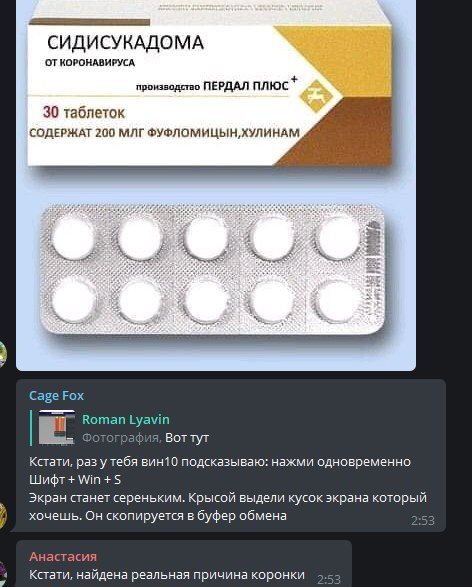
Task: Open the Анастасия sender profile
Action: click(63, 556)
